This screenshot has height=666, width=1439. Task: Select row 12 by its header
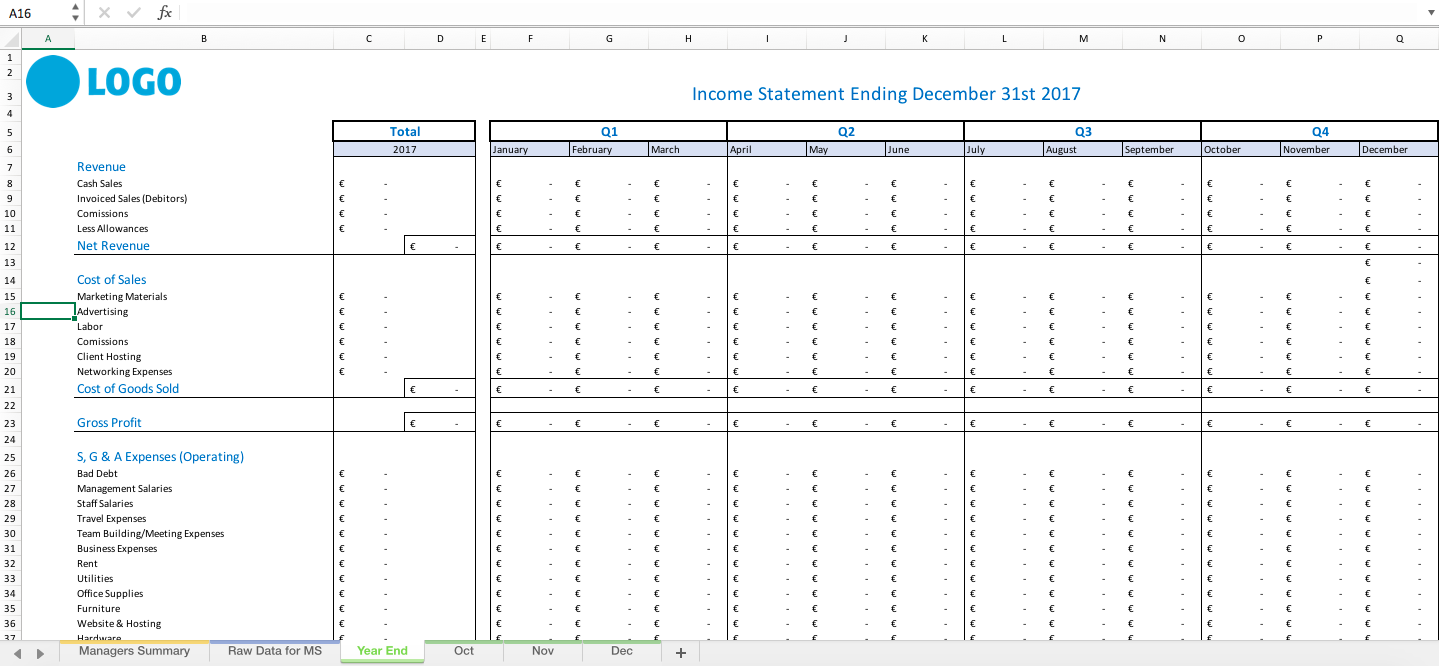pyautogui.click(x=9, y=245)
